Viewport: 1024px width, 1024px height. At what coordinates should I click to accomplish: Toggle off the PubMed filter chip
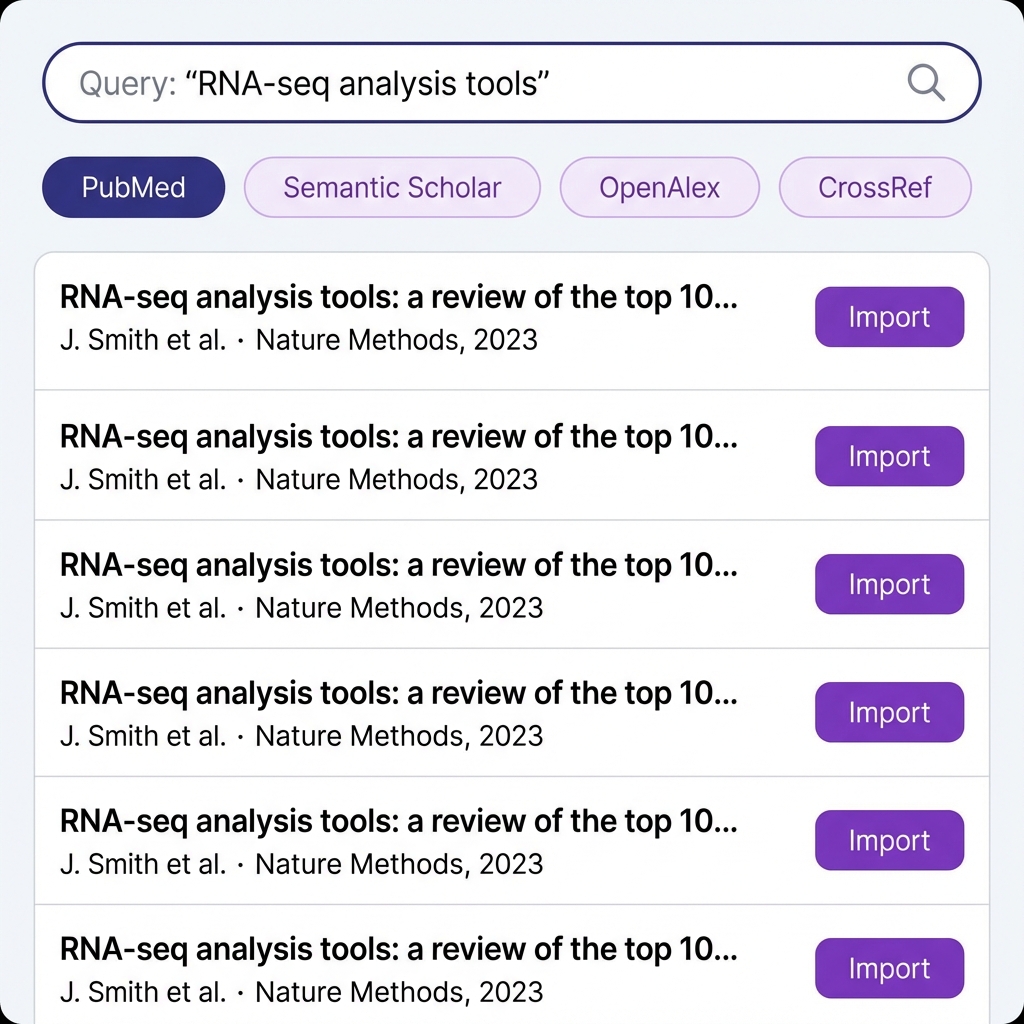point(133,187)
